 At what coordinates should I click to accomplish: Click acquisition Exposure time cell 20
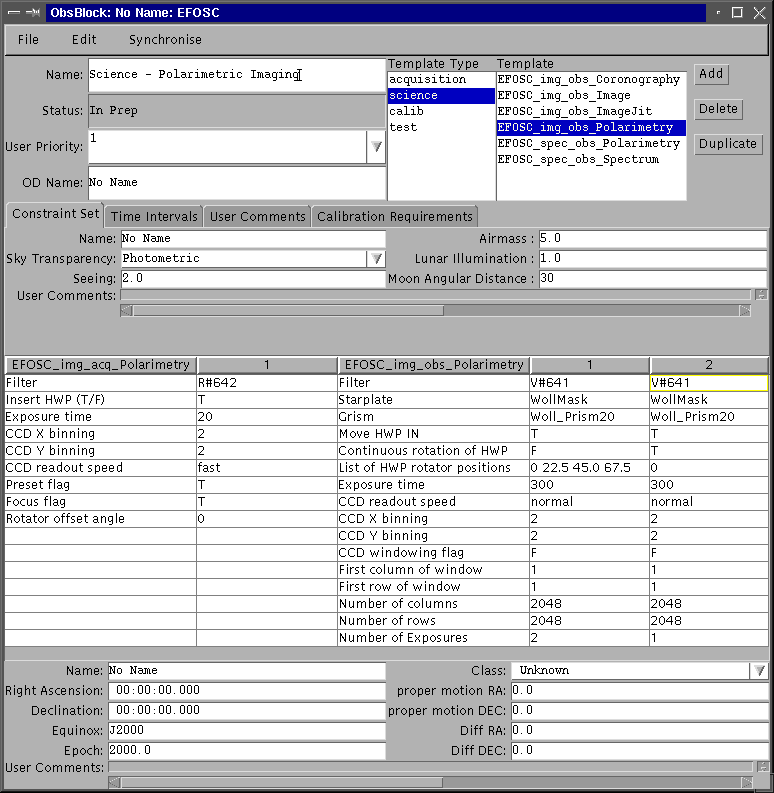click(x=267, y=417)
